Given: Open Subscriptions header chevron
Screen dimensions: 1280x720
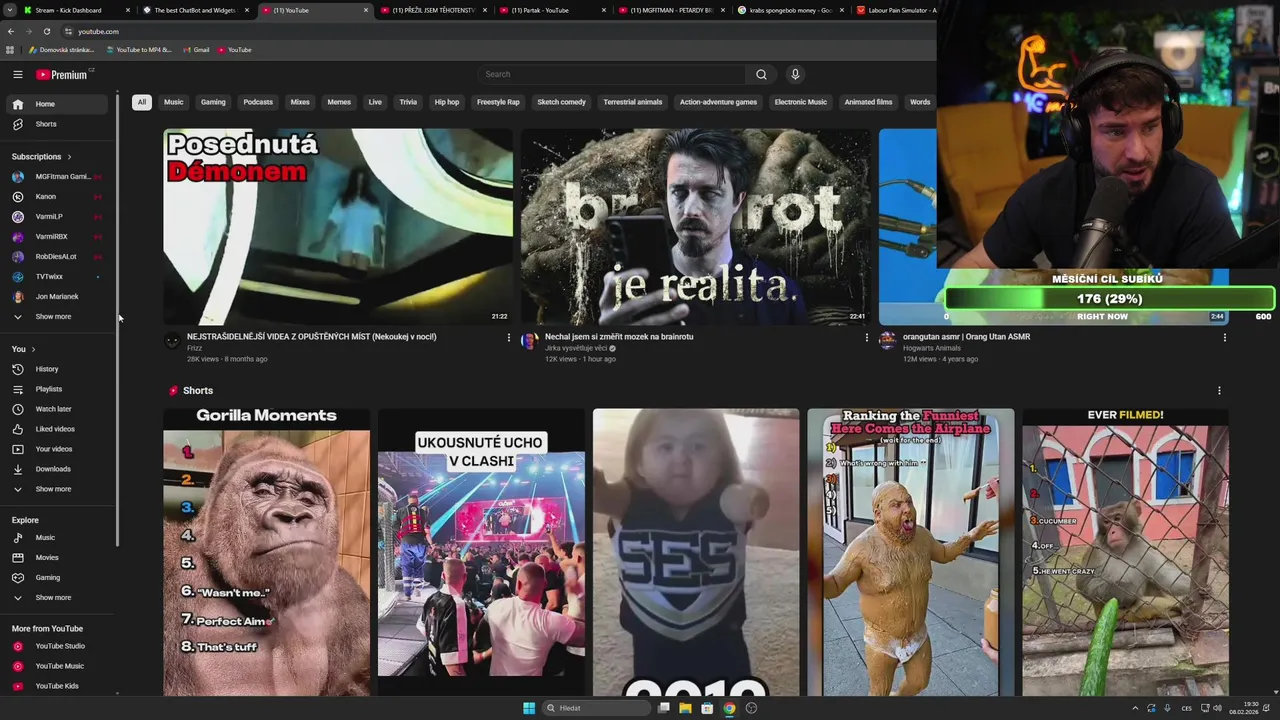Looking at the screenshot, I should [x=70, y=157].
